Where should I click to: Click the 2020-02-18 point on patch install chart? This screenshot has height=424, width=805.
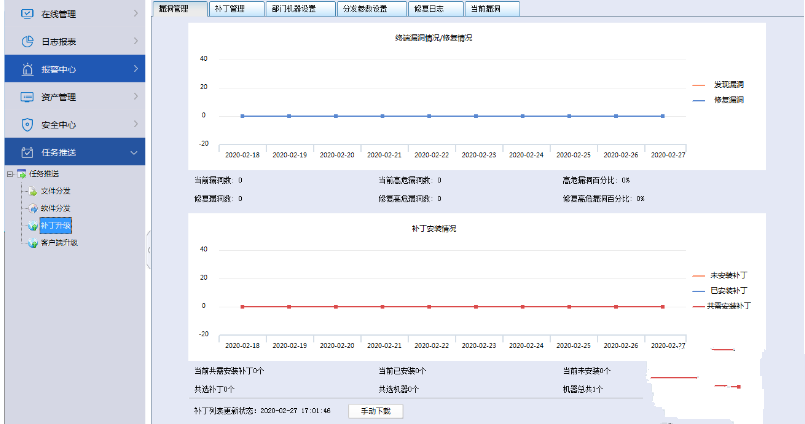click(242, 307)
